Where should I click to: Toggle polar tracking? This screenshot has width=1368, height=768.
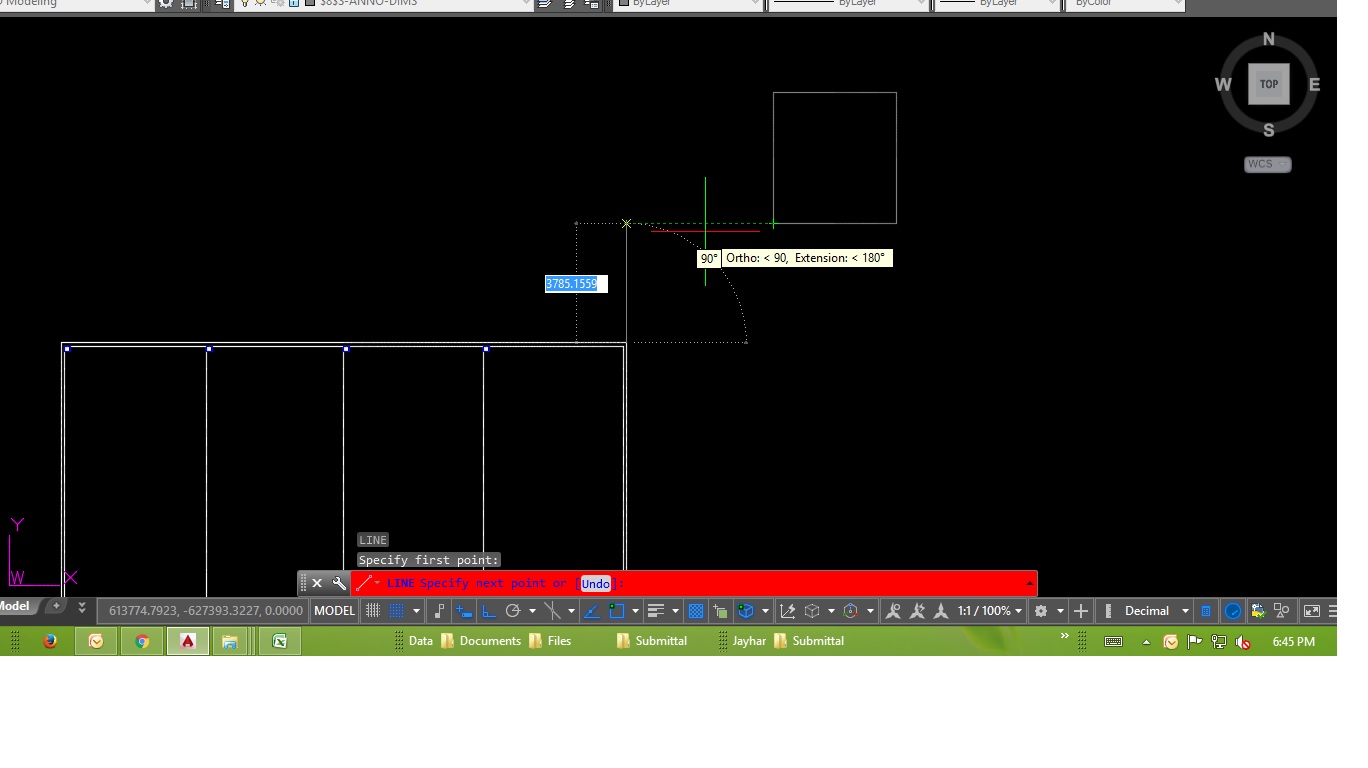(513, 611)
